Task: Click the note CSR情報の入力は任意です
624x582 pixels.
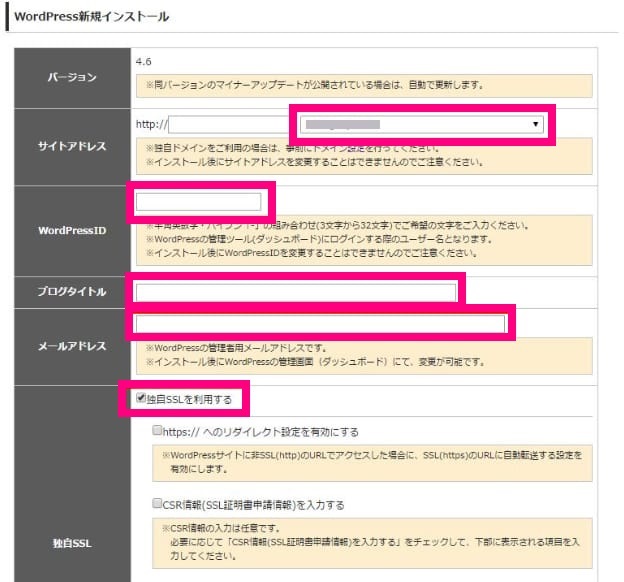Action: click(221, 529)
